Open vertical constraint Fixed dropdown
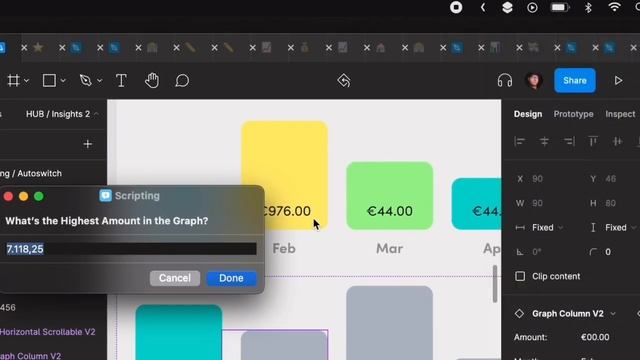 tap(620, 227)
